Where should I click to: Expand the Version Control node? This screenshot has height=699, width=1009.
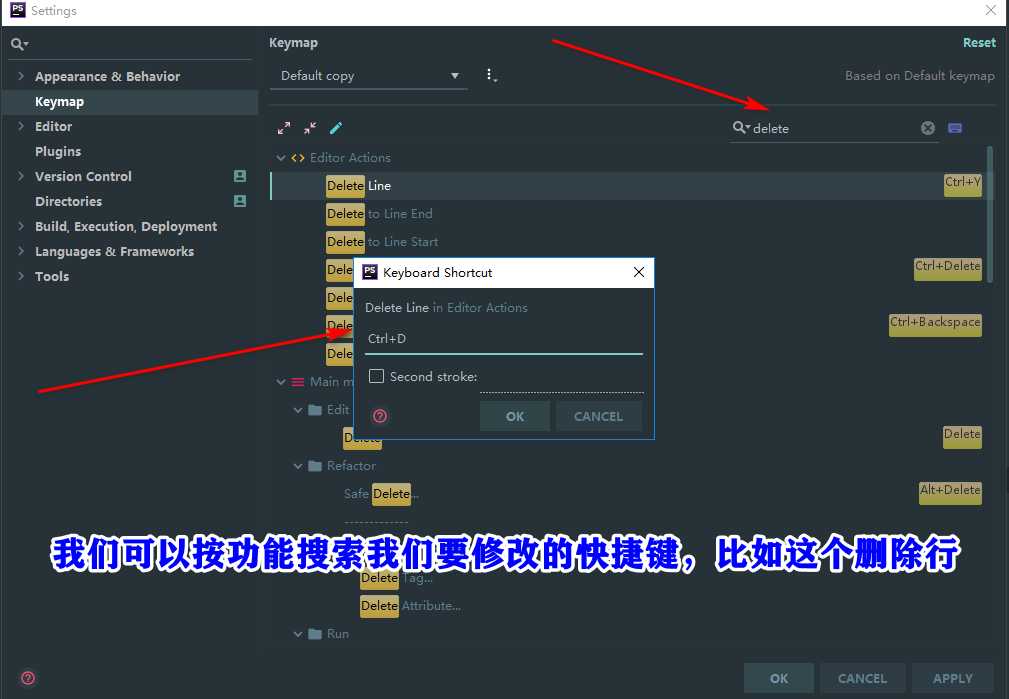pos(21,176)
